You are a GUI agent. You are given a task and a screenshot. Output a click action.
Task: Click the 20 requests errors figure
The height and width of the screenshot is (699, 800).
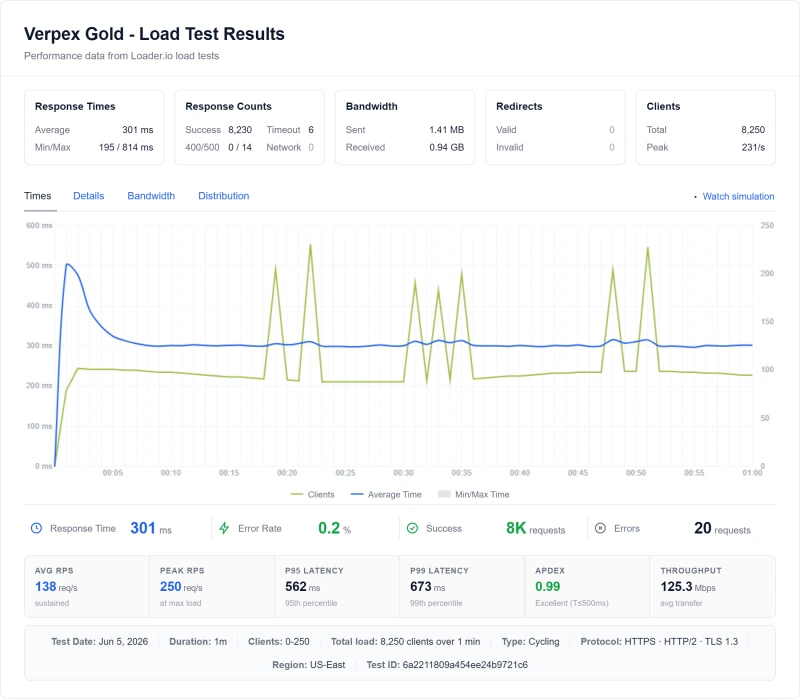pyautogui.click(x=722, y=529)
